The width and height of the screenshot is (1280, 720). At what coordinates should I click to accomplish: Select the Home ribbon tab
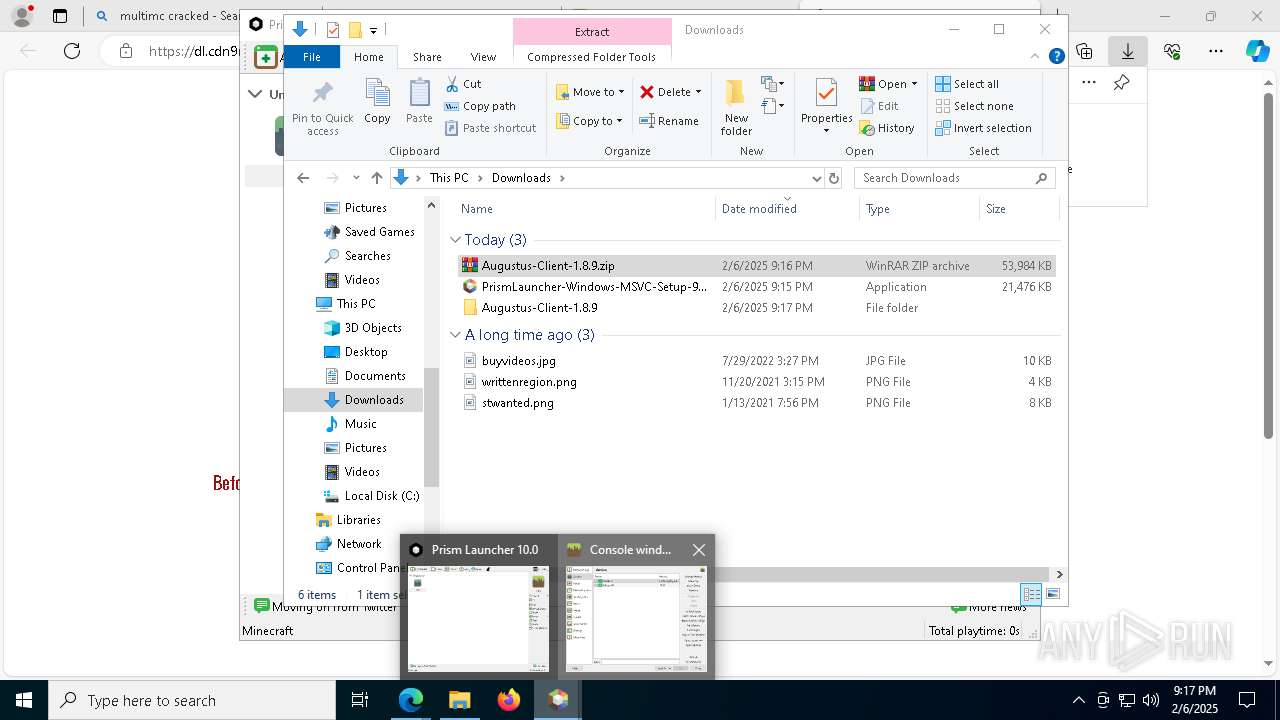coord(368,57)
